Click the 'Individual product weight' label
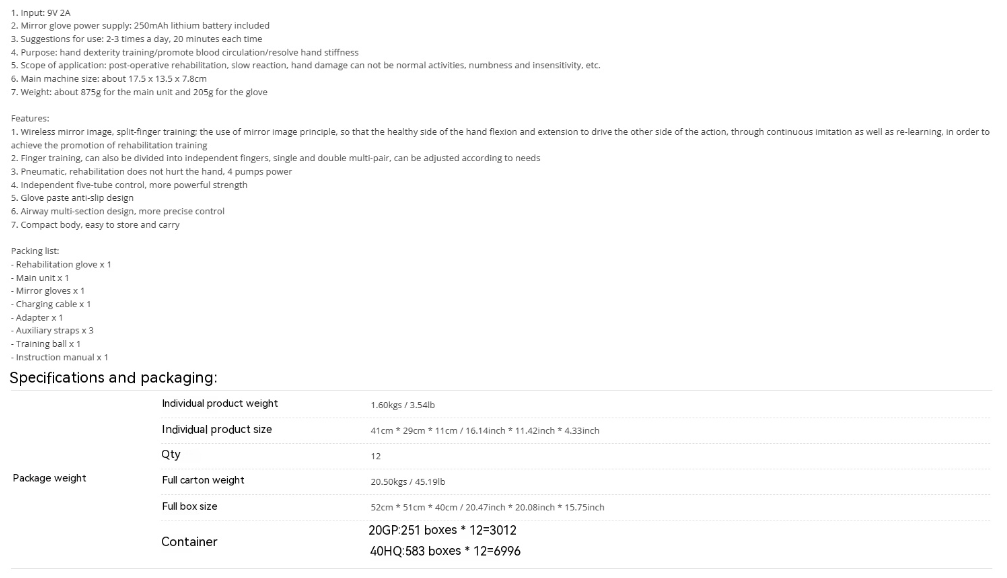The image size is (1007, 578). (x=220, y=403)
